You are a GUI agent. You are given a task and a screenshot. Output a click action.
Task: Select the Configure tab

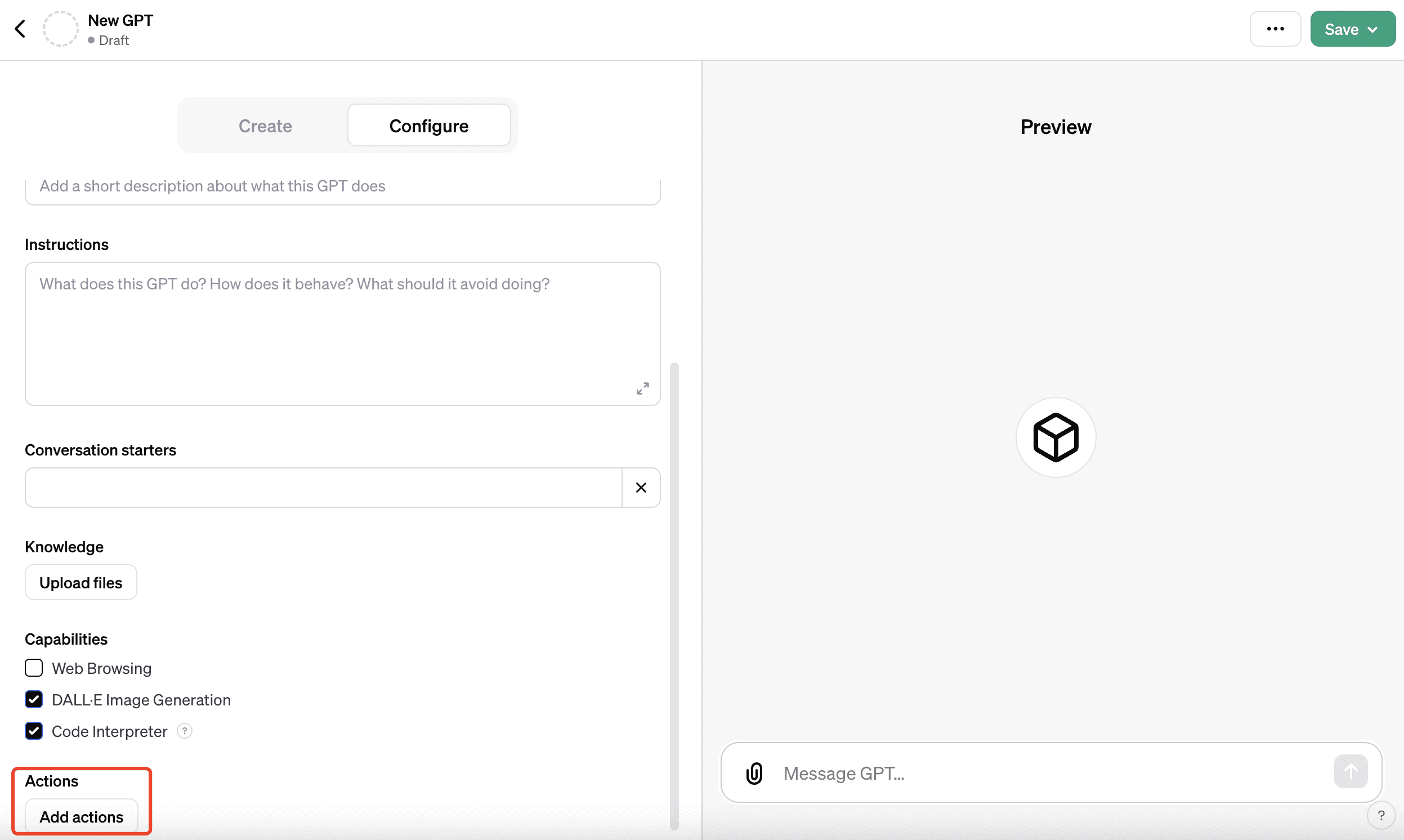tap(429, 125)
